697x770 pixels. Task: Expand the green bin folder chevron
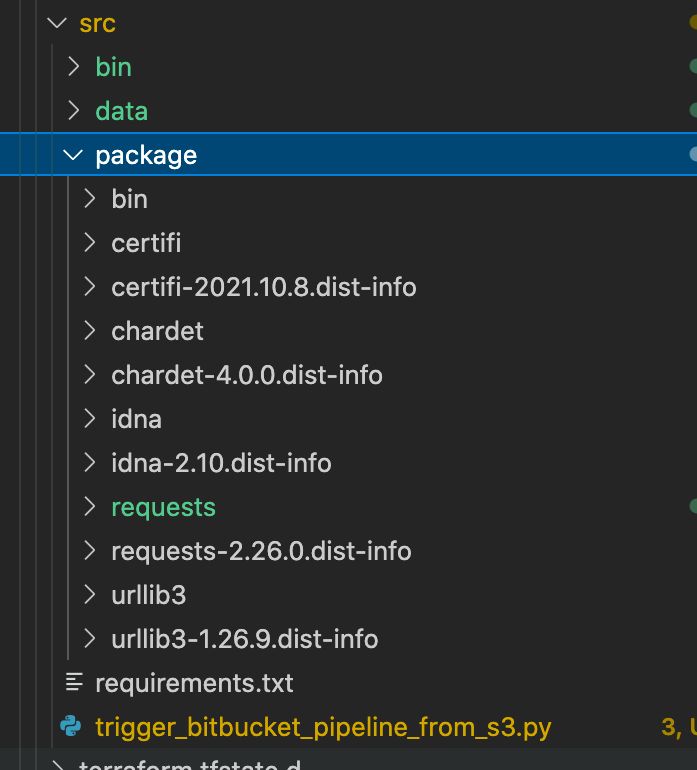[73, 67]
